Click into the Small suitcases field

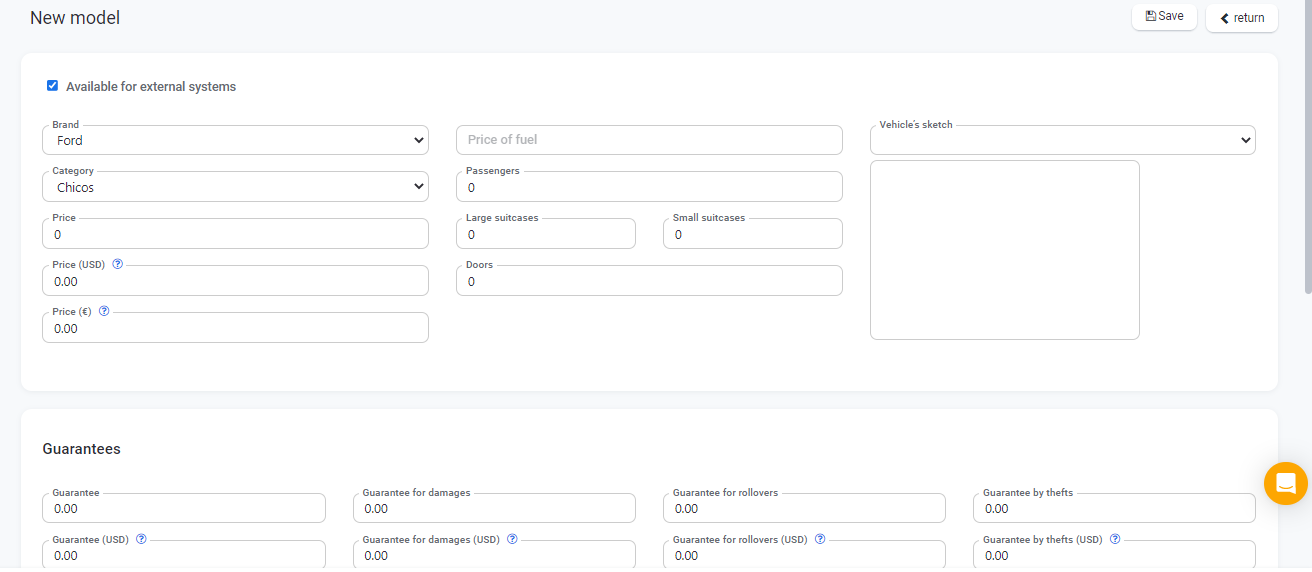click(x=752, y=235)
